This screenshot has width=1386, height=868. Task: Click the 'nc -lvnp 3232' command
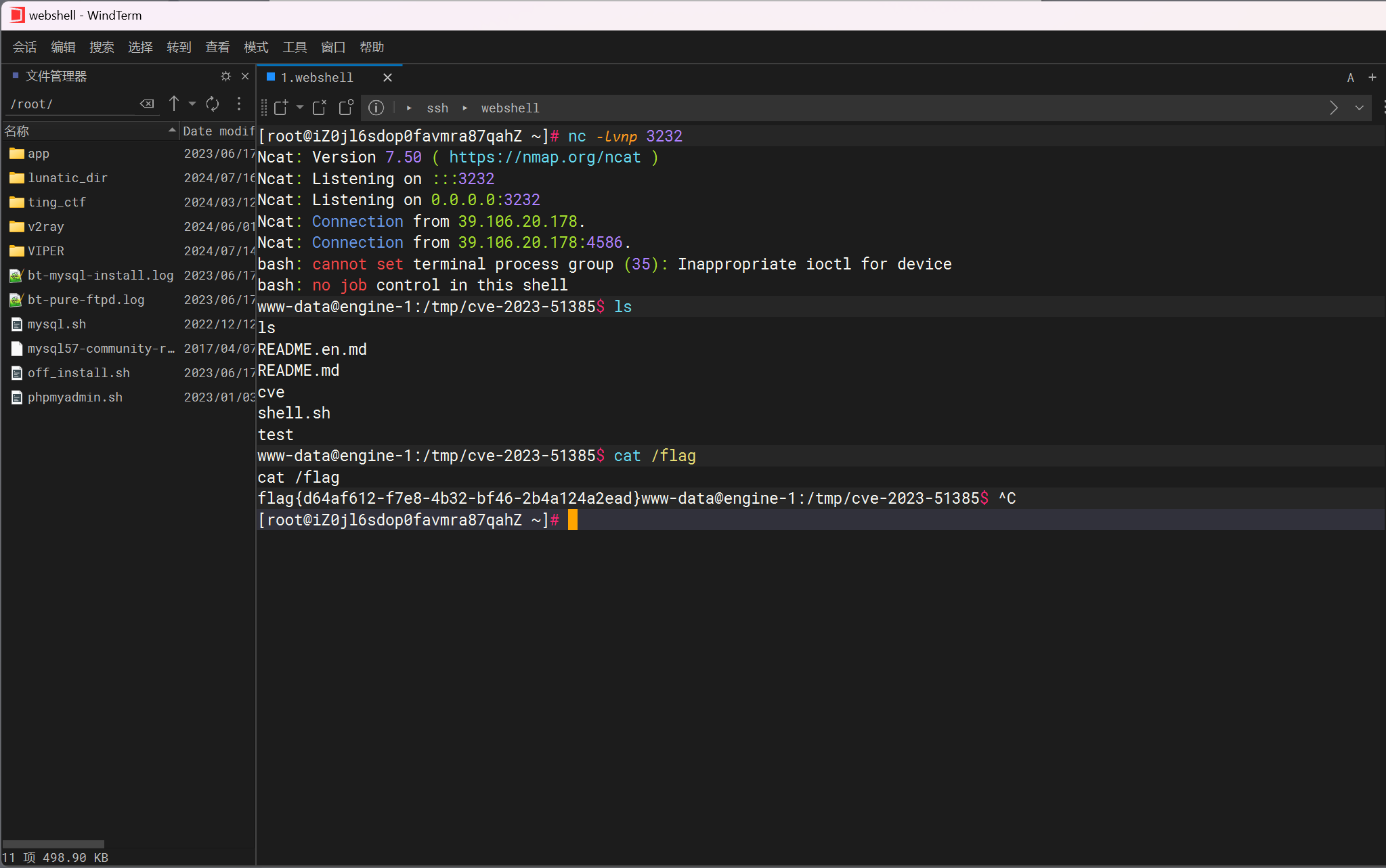[625, 136]
